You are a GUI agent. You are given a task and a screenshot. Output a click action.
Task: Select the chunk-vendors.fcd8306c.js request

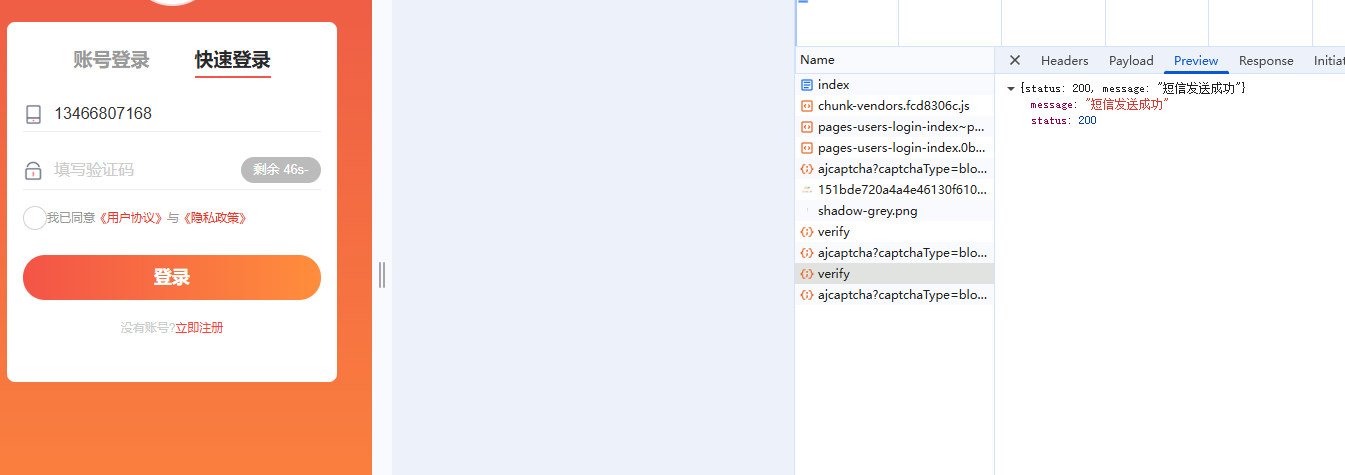(895, 106)
